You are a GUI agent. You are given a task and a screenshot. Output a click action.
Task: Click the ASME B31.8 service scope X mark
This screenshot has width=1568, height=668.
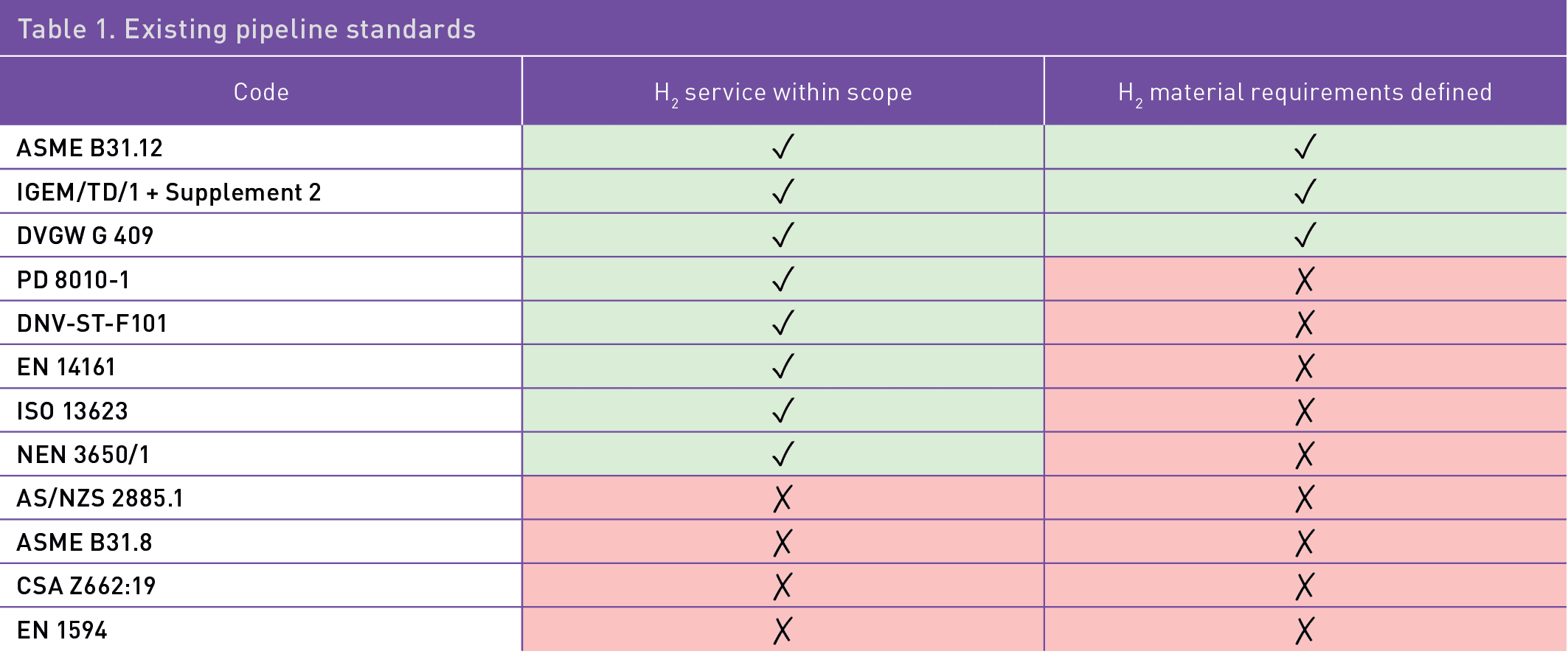click(783, 543)
